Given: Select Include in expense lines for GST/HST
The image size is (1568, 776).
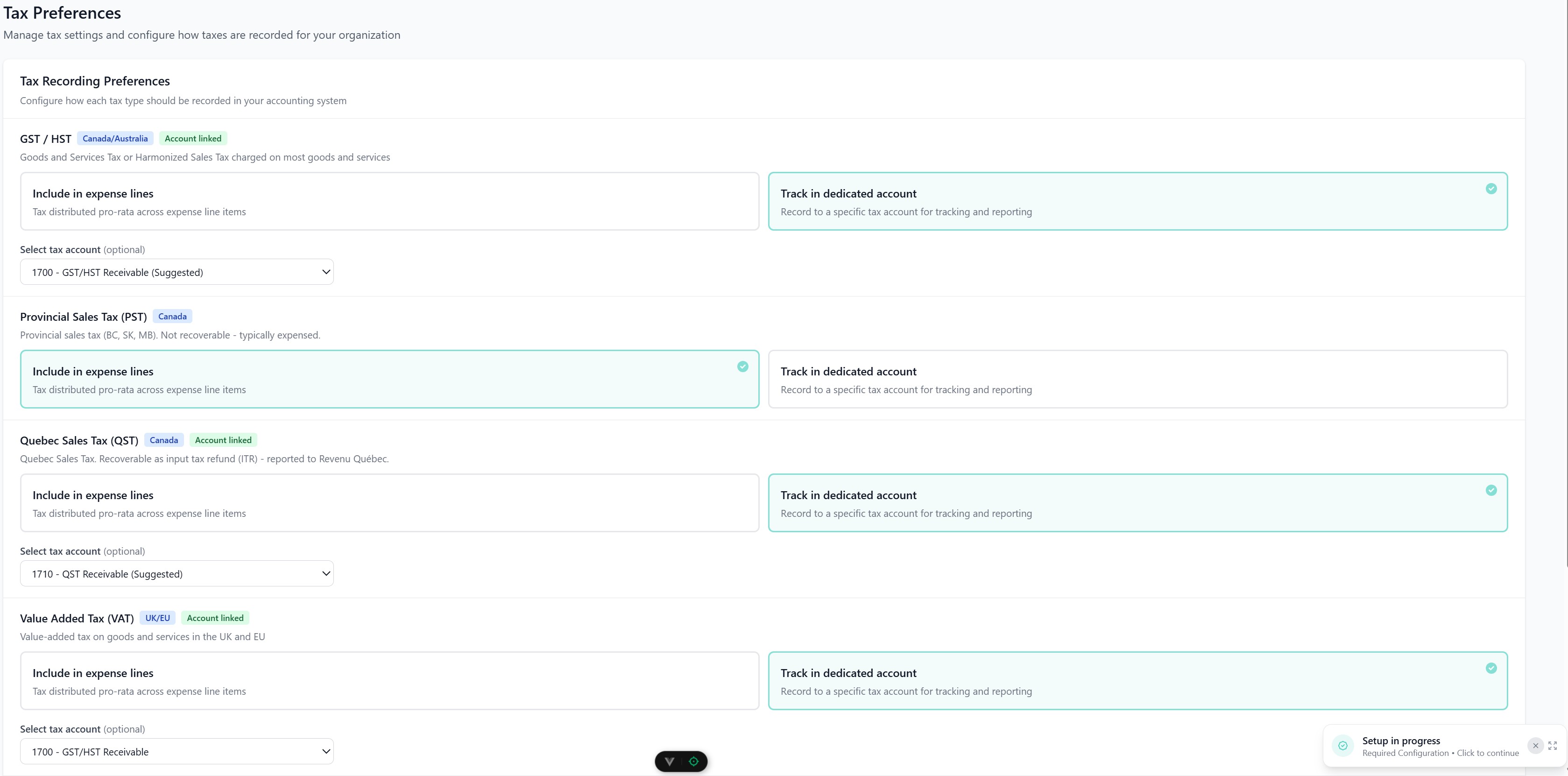Looking at the screenshot, I should click(x=389, y=201).
